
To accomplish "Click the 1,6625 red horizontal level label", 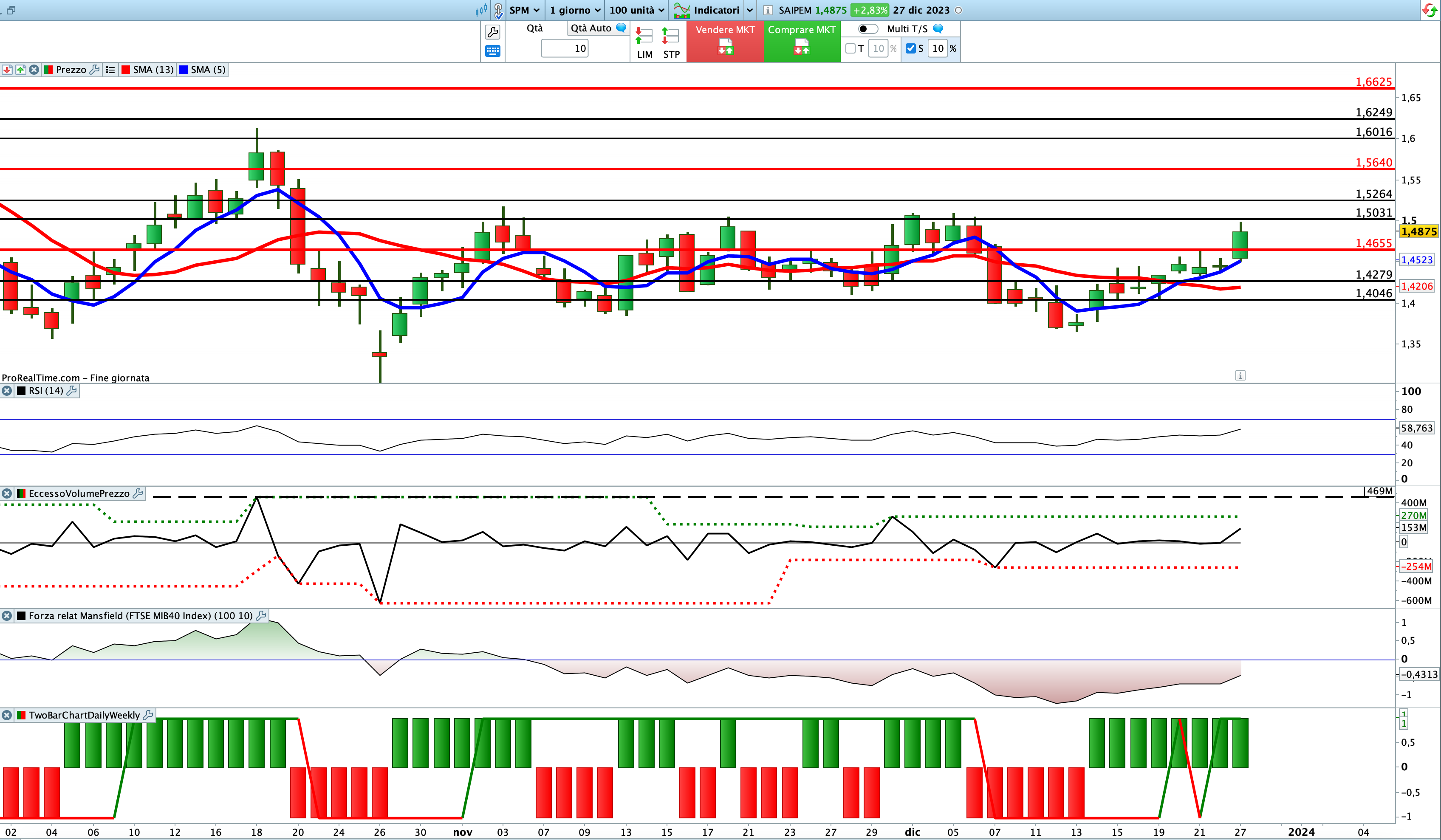I will [1373, 82].
